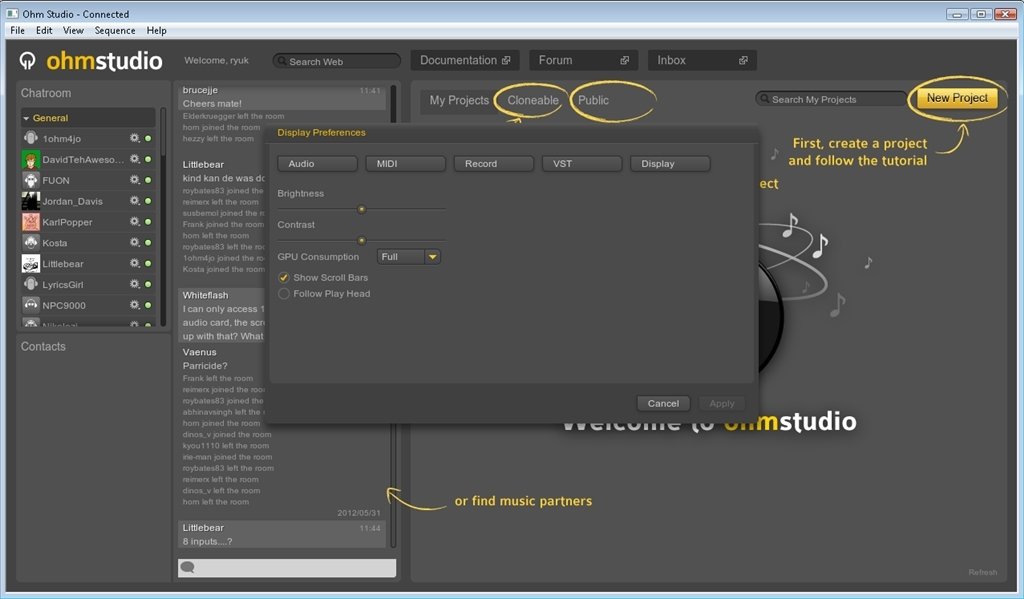This screenshot has height=599, width=1024.
Task: Click KarlPopper's avatar image
Action: [x=31, y=222]
